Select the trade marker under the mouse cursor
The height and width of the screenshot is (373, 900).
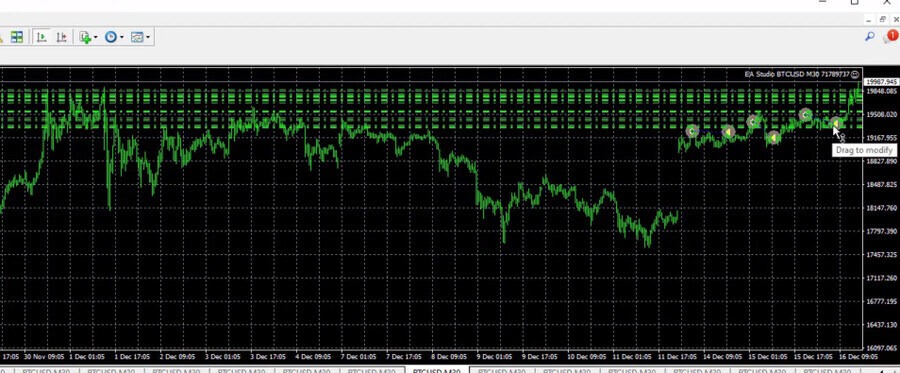tap(836, 123)
